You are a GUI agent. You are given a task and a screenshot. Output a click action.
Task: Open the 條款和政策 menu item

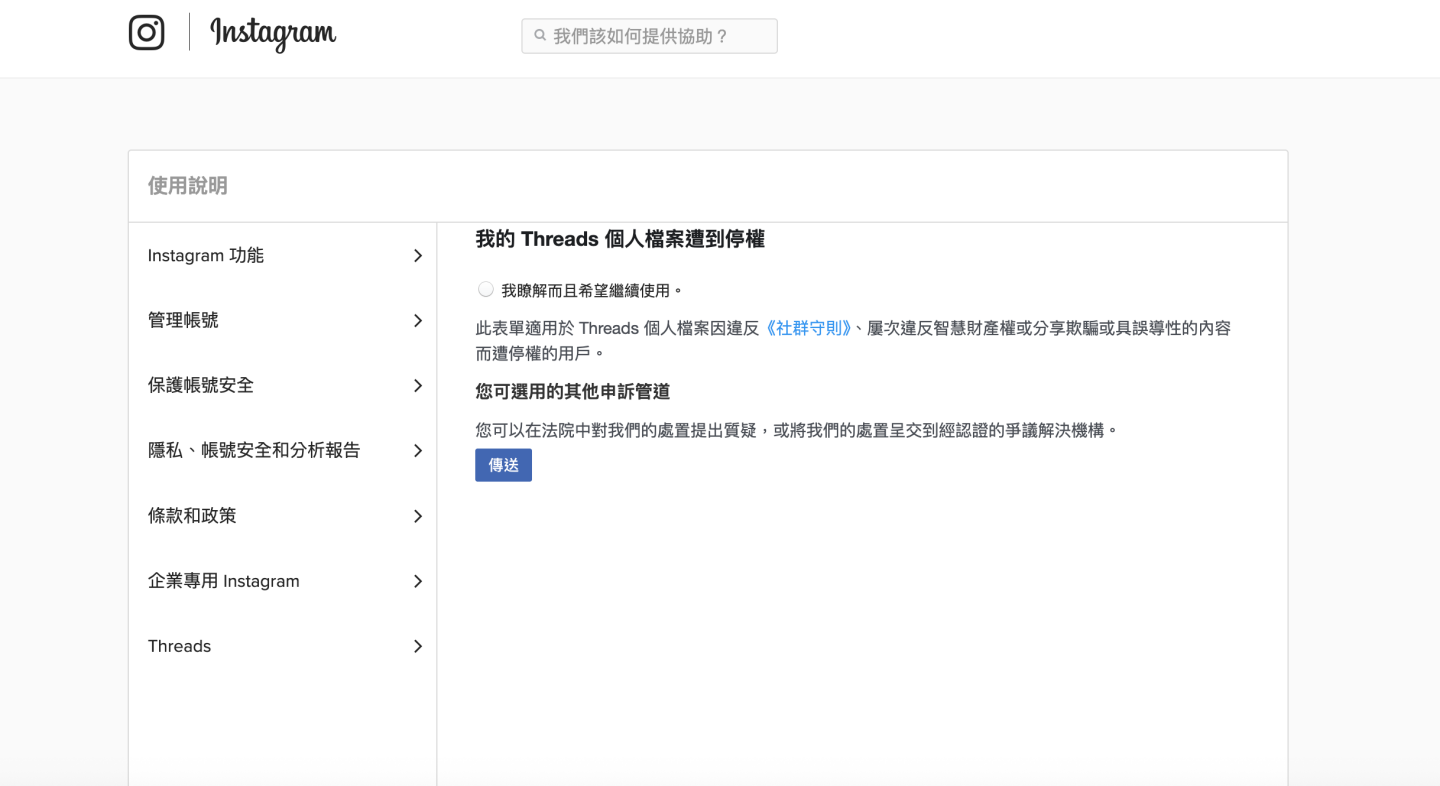pyautogui.click(x=283, y=516)
